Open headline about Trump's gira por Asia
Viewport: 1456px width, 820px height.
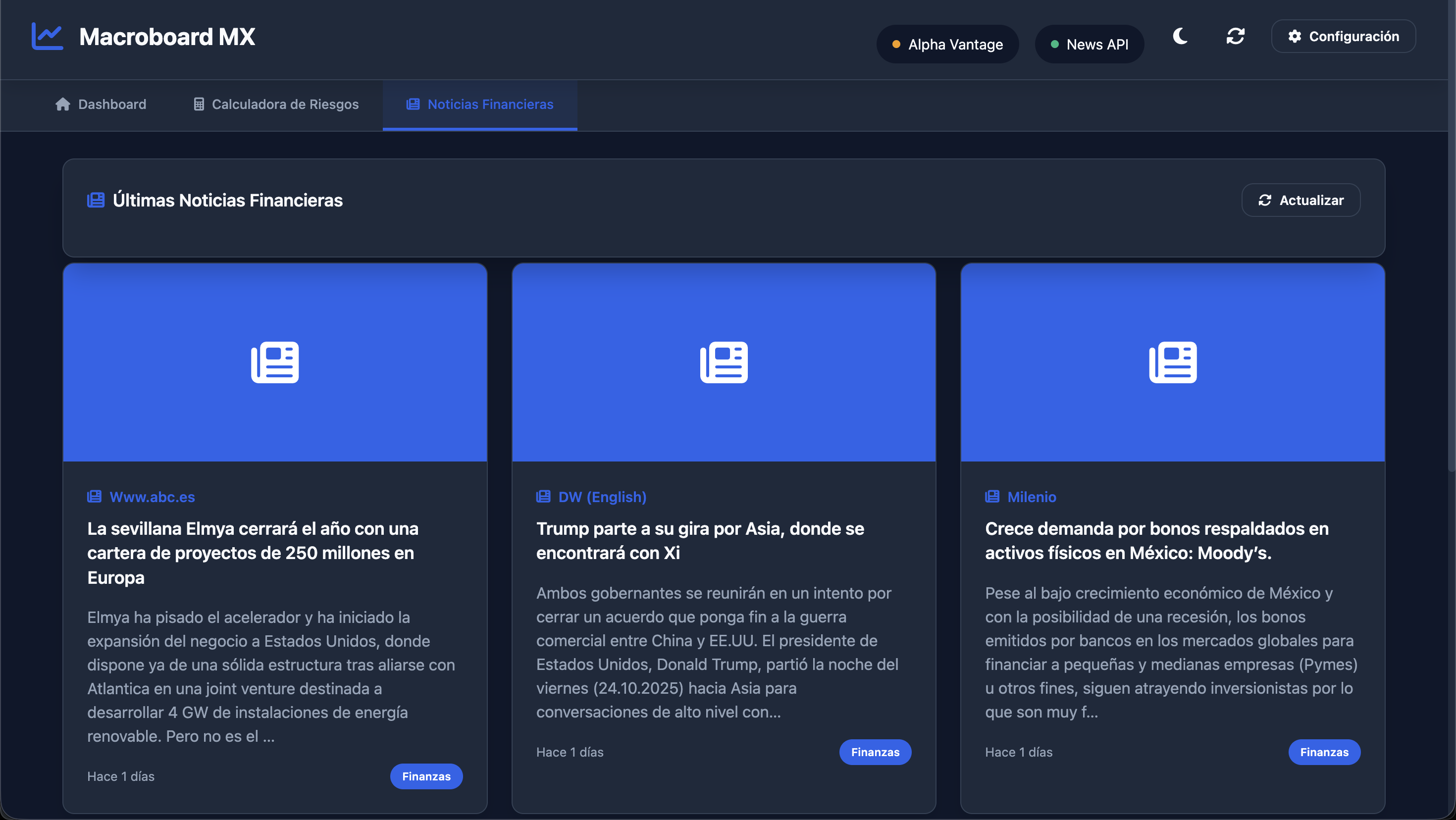click(x=700, y=540)
